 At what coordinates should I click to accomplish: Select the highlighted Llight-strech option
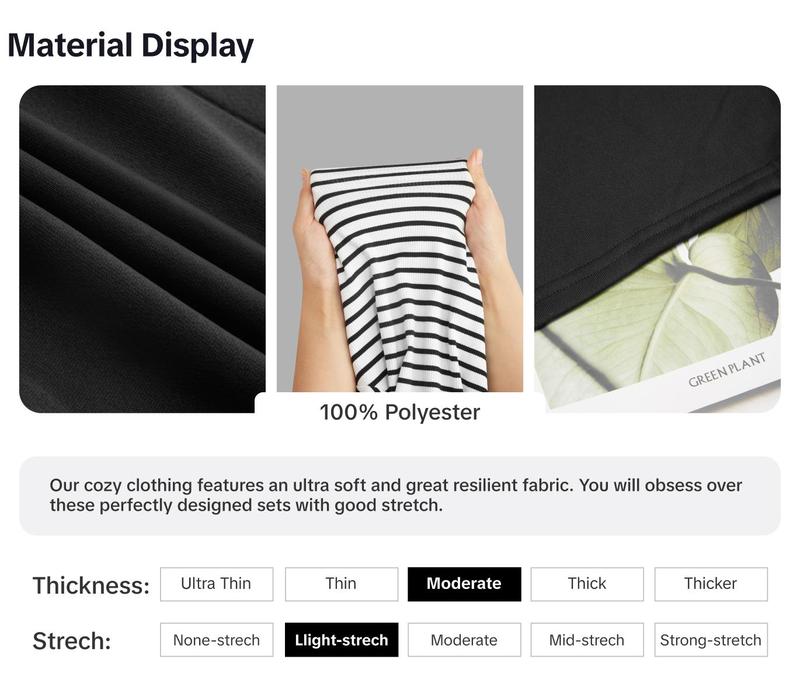click(x=341, y=640)
